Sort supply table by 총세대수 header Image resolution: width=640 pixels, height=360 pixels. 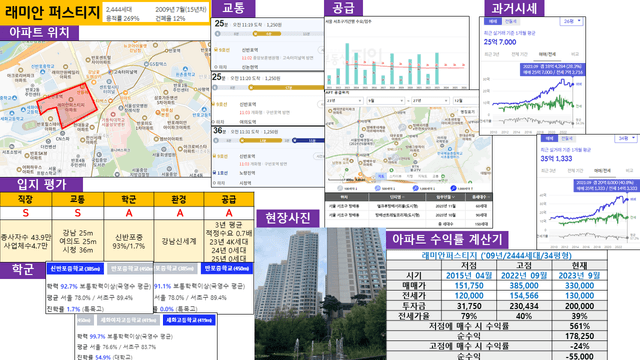478,197
